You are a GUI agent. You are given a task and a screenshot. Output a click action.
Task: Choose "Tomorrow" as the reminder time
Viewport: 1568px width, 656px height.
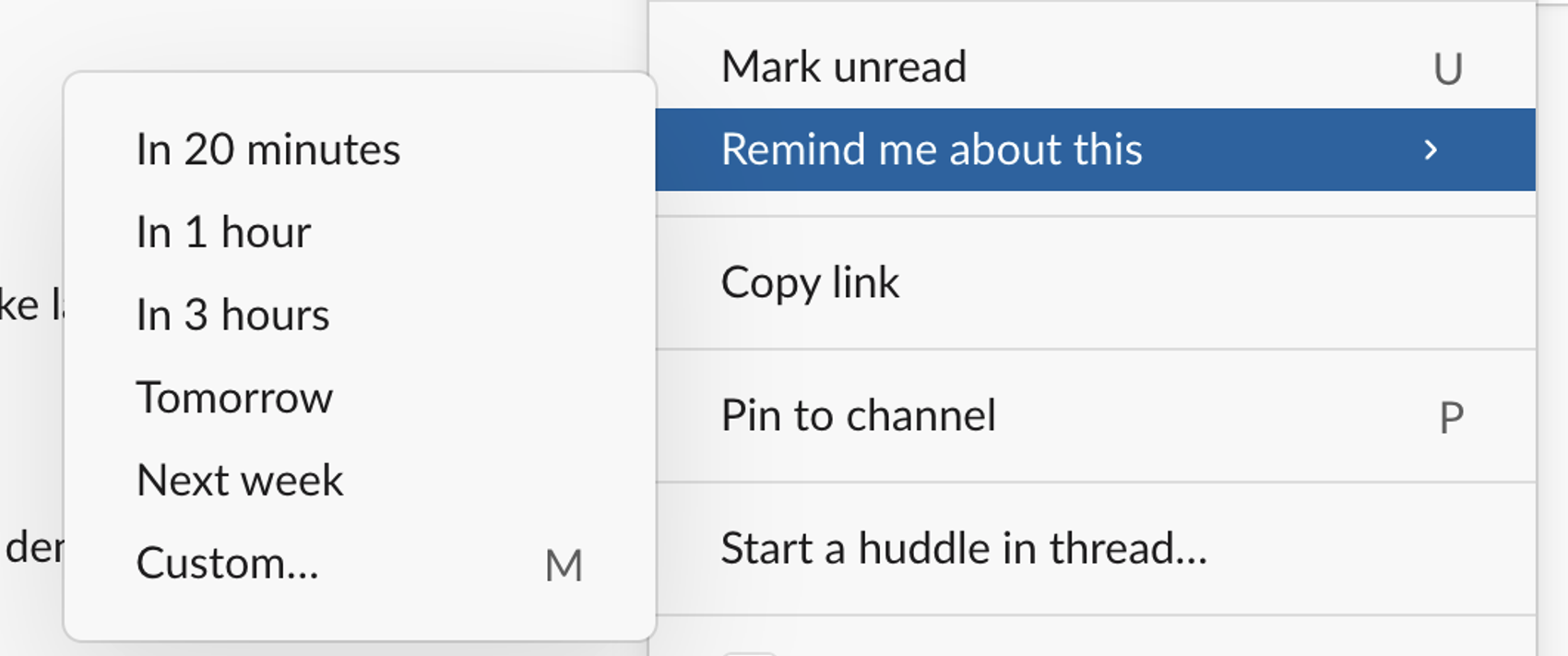pos(234,397)
